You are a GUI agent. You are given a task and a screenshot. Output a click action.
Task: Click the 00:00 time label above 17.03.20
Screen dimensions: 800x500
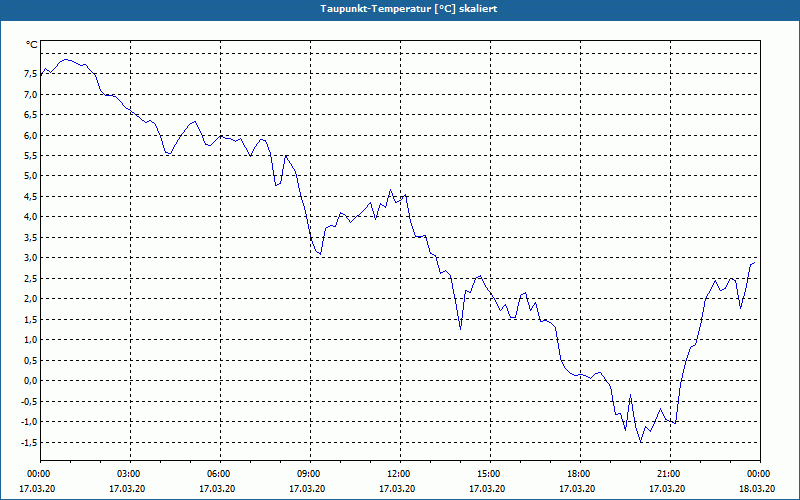tap(37, 474)
